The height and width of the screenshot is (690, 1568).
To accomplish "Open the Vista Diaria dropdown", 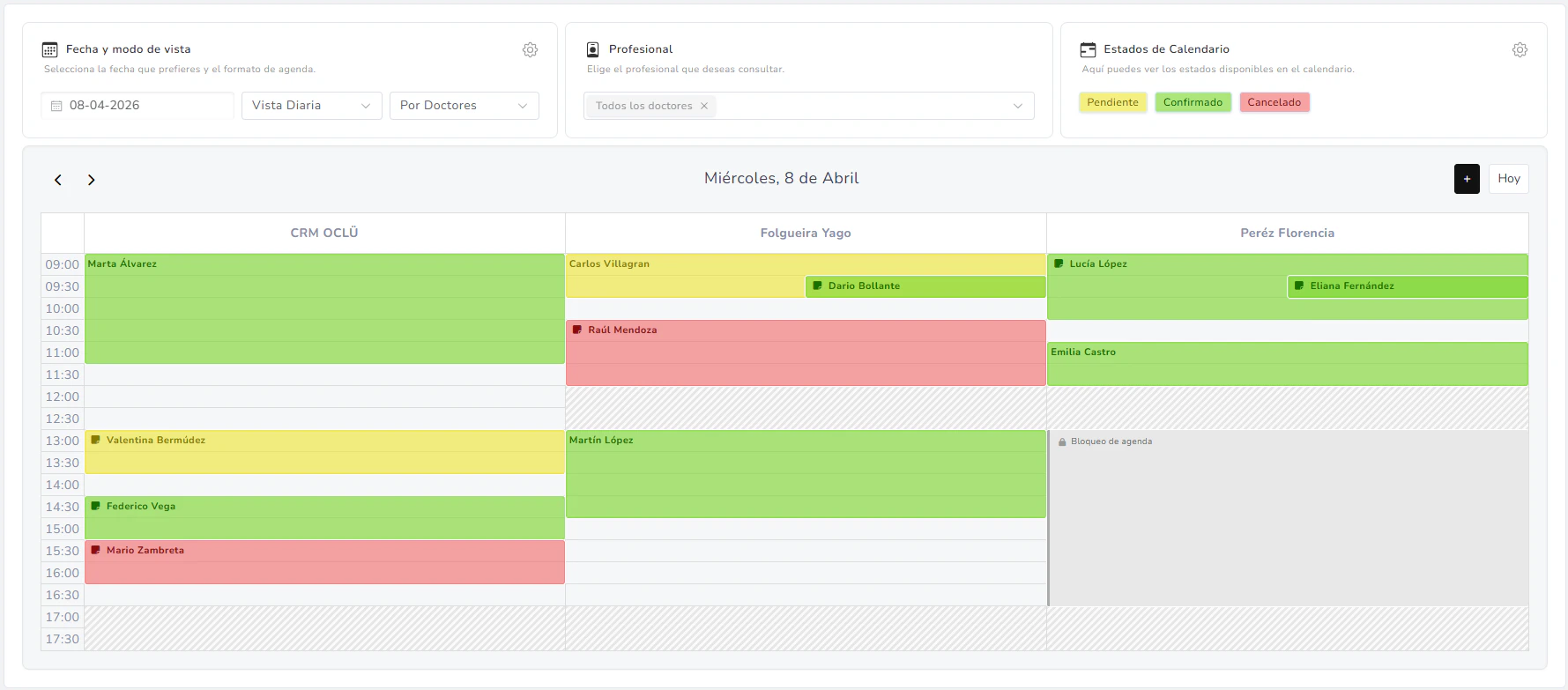I will point(312,106).
